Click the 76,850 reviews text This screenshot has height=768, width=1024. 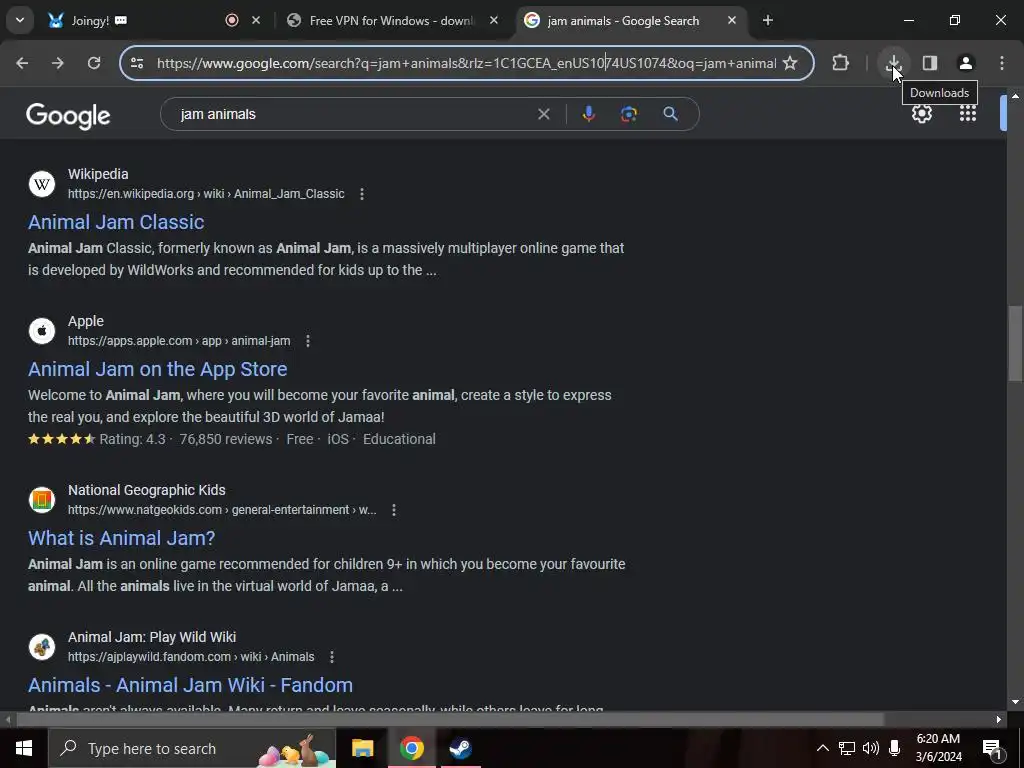click(x=226, y=440)
